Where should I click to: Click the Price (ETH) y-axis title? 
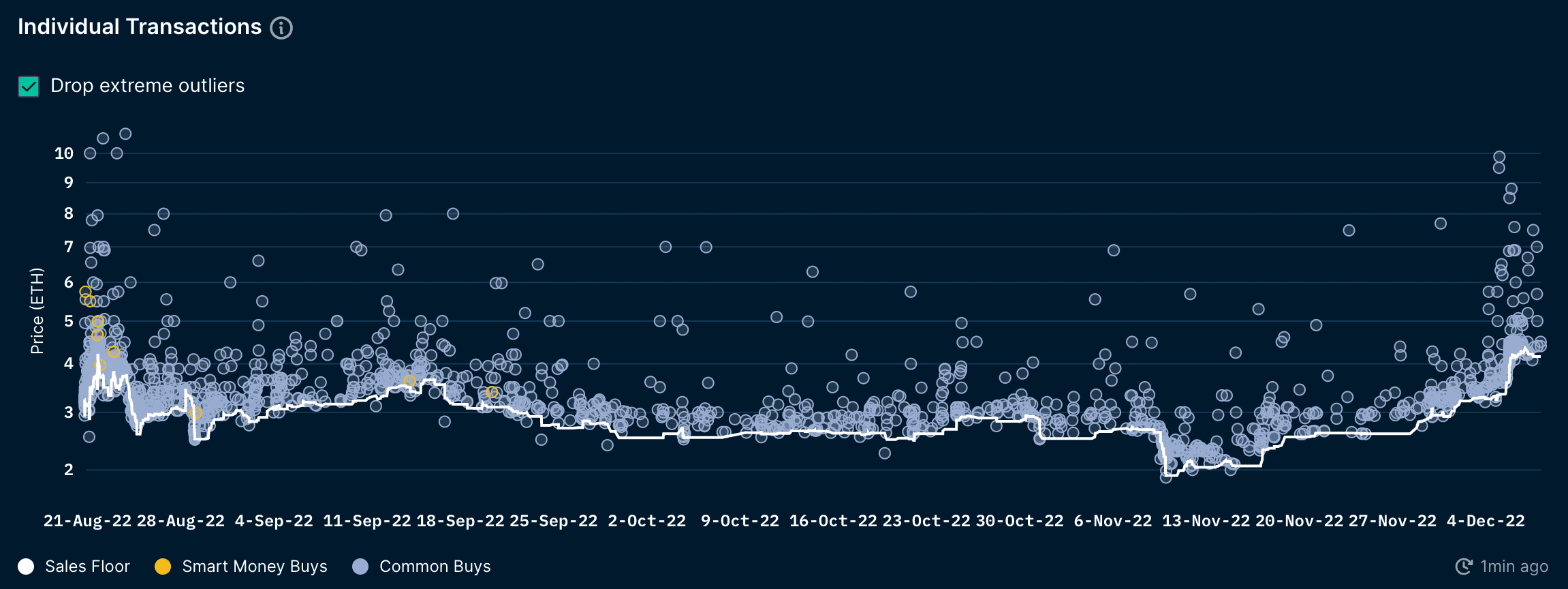[37, 311]
